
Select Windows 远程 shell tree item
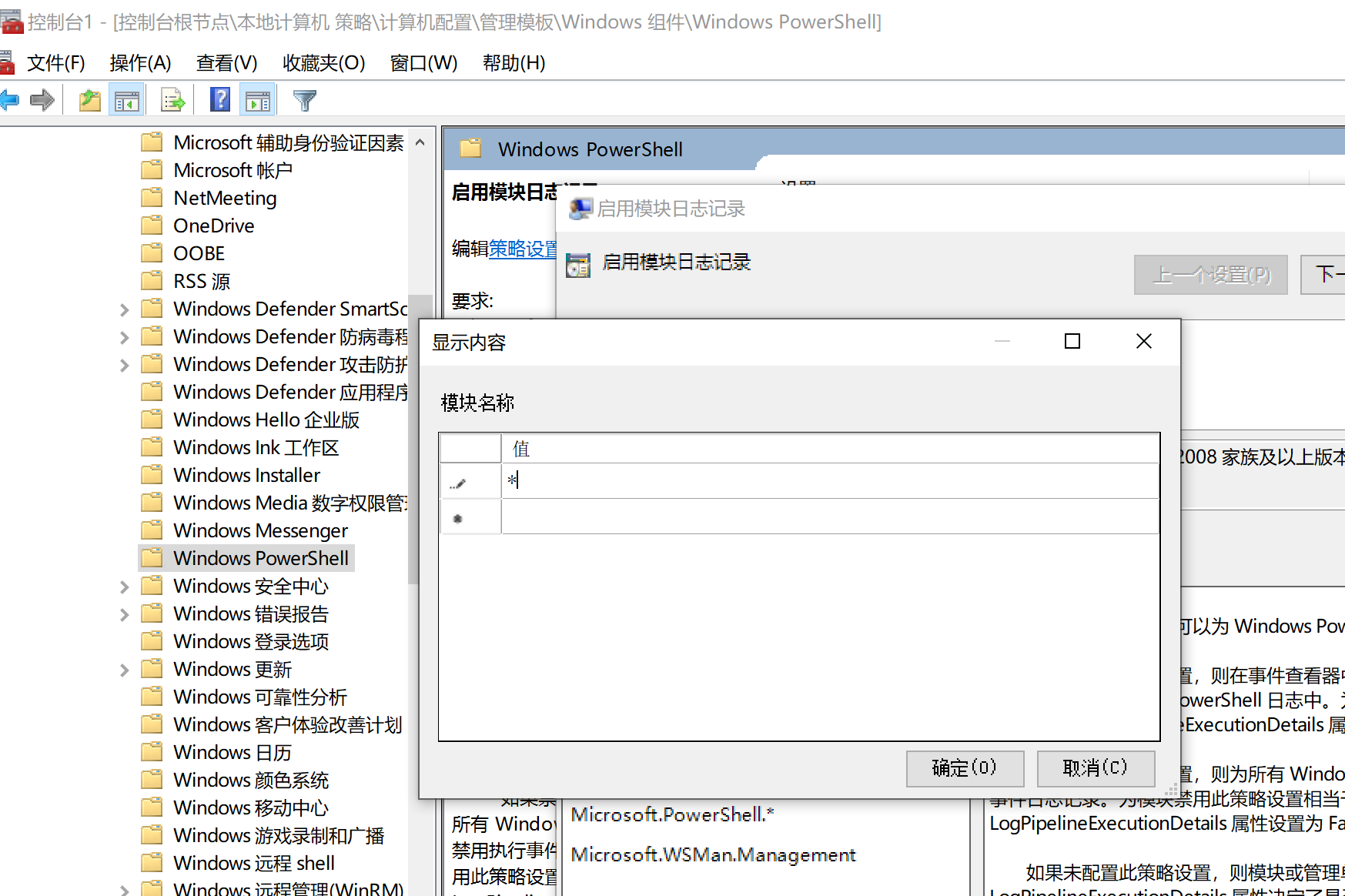pyautogui.click(x=254, y=863)
